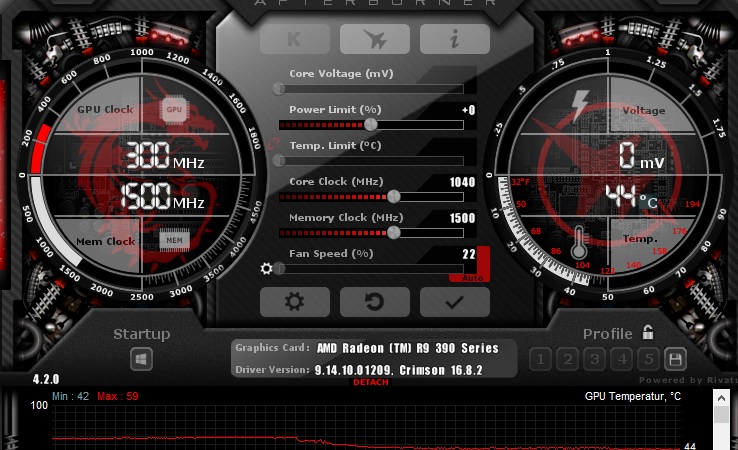738x450 pixels.
Task: Click the GPU chip icon in gauge
Action: click(174, 109)
